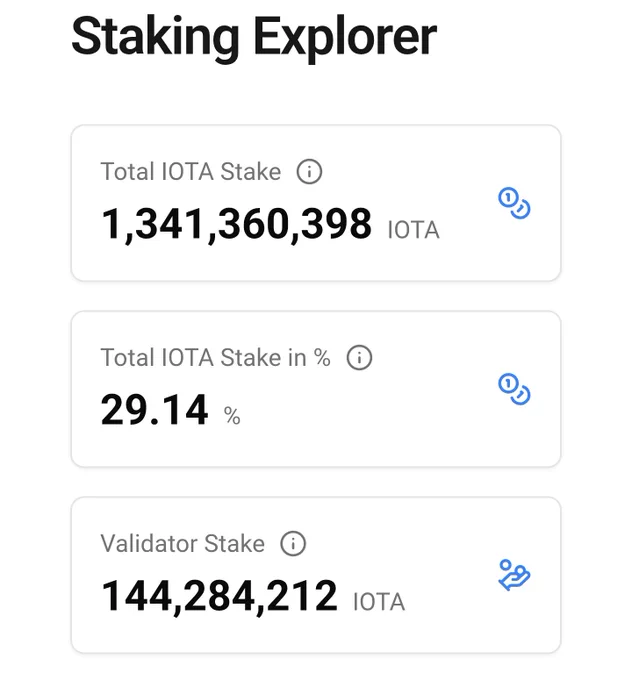This screenshot has height=680, width=632.
Task: Click the % unit beside 29.14
Action: tap(232, 416)
